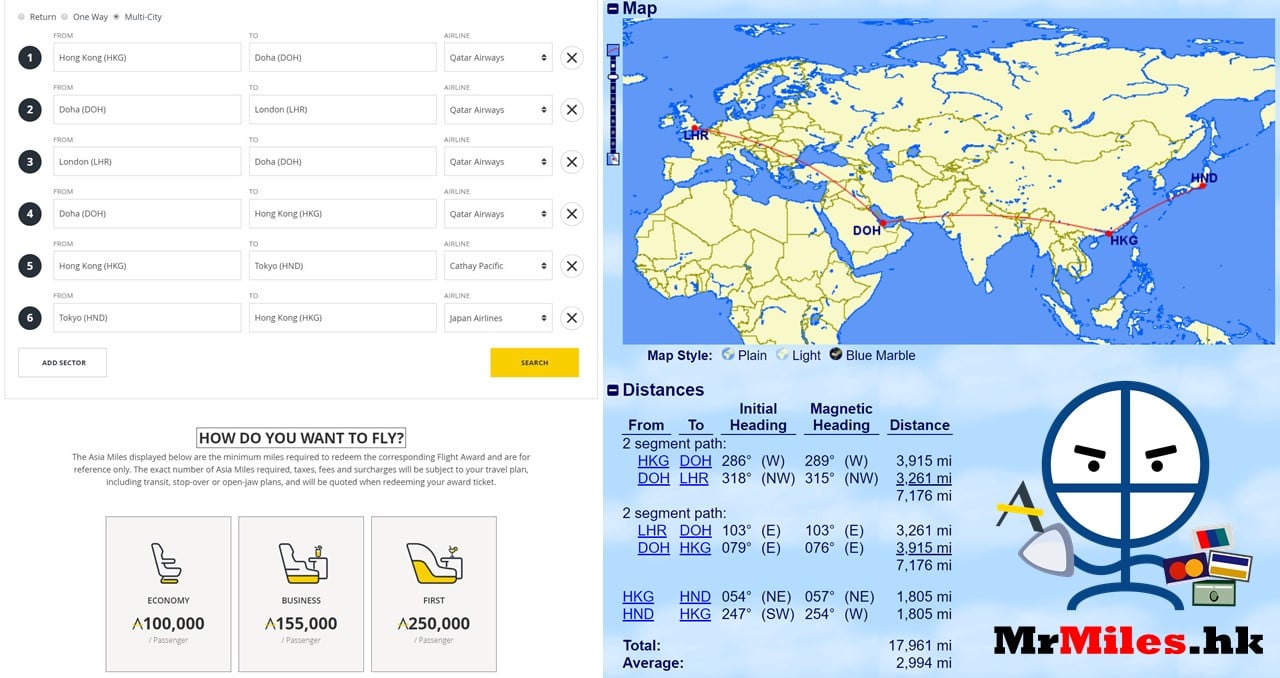The height and width of the screenshot is (678, 1280).
Task: Open the Cathay Pacific airline dropdown
Action: tap(498, 266)
